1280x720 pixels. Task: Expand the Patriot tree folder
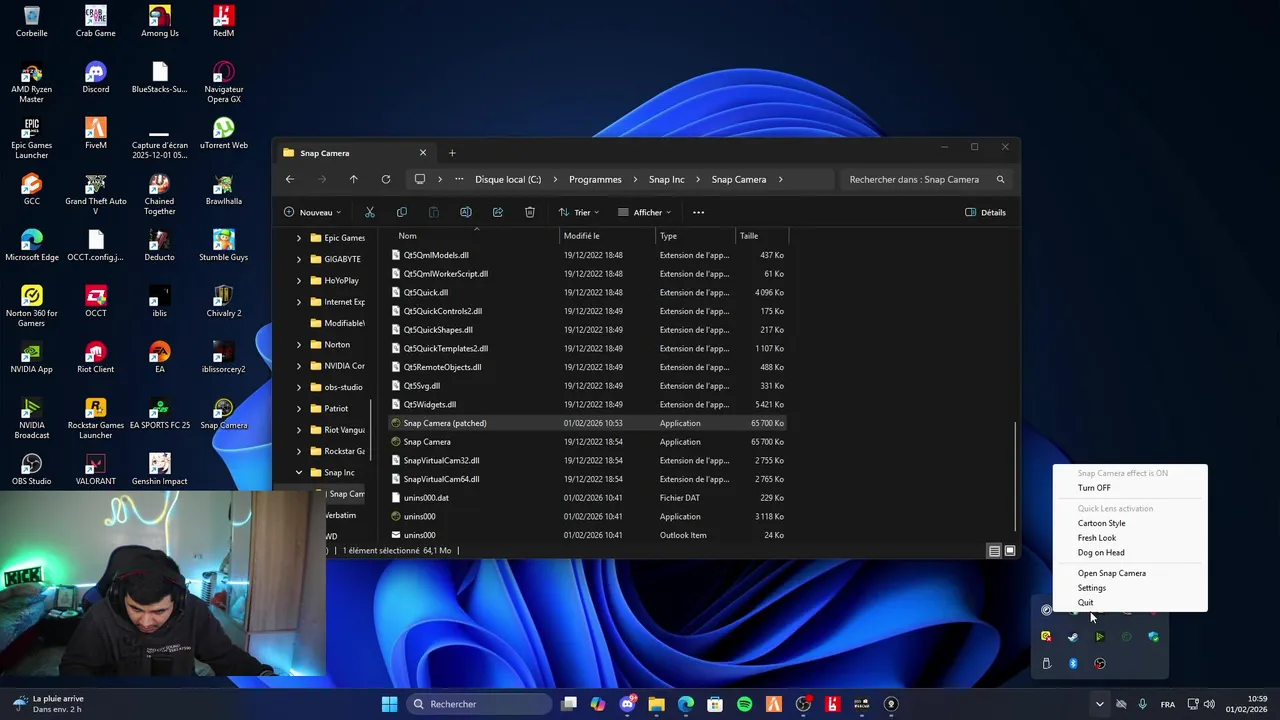coord(299,409)
